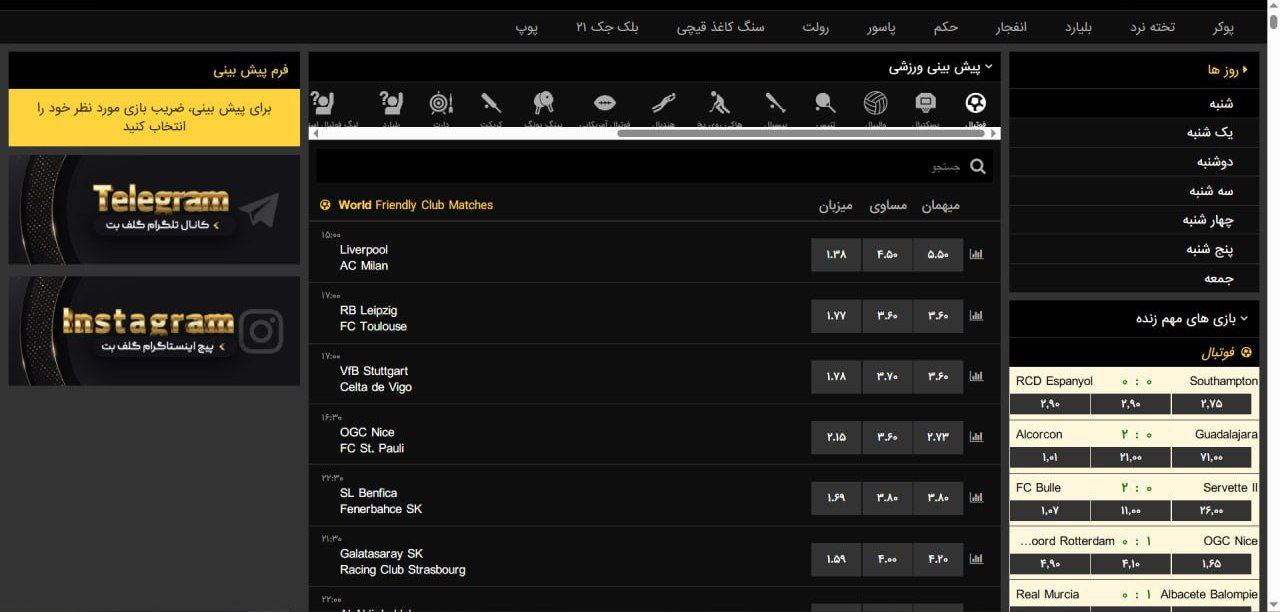Pick Alcorcon live odds 1,01
Image resolution: width=1280 pixels, height=612 pixels.
coord(1049,457)
